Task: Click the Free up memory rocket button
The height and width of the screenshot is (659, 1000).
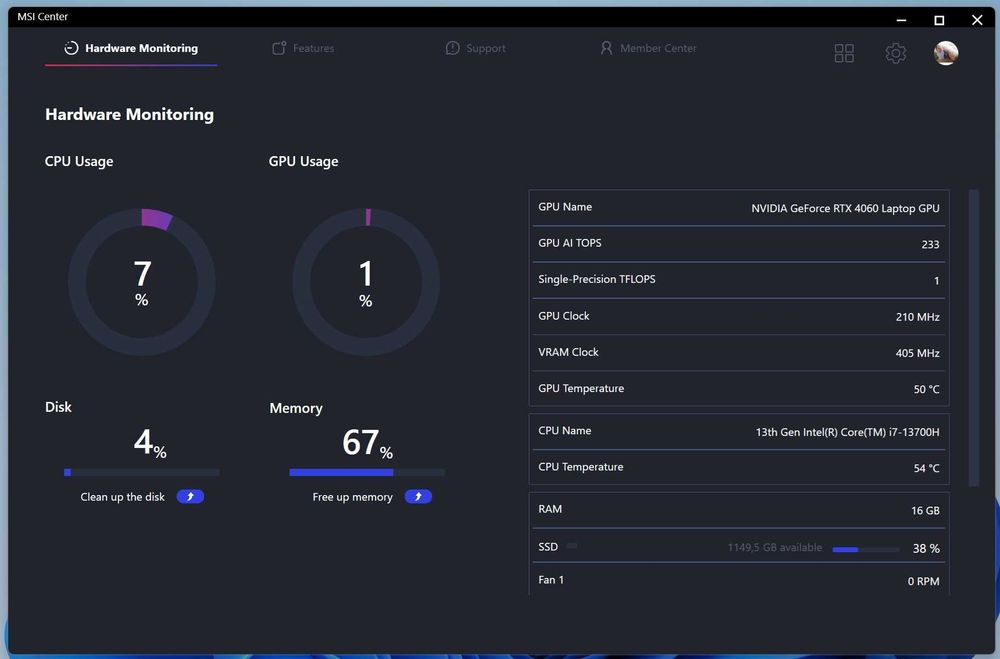Action: point(418,496)
